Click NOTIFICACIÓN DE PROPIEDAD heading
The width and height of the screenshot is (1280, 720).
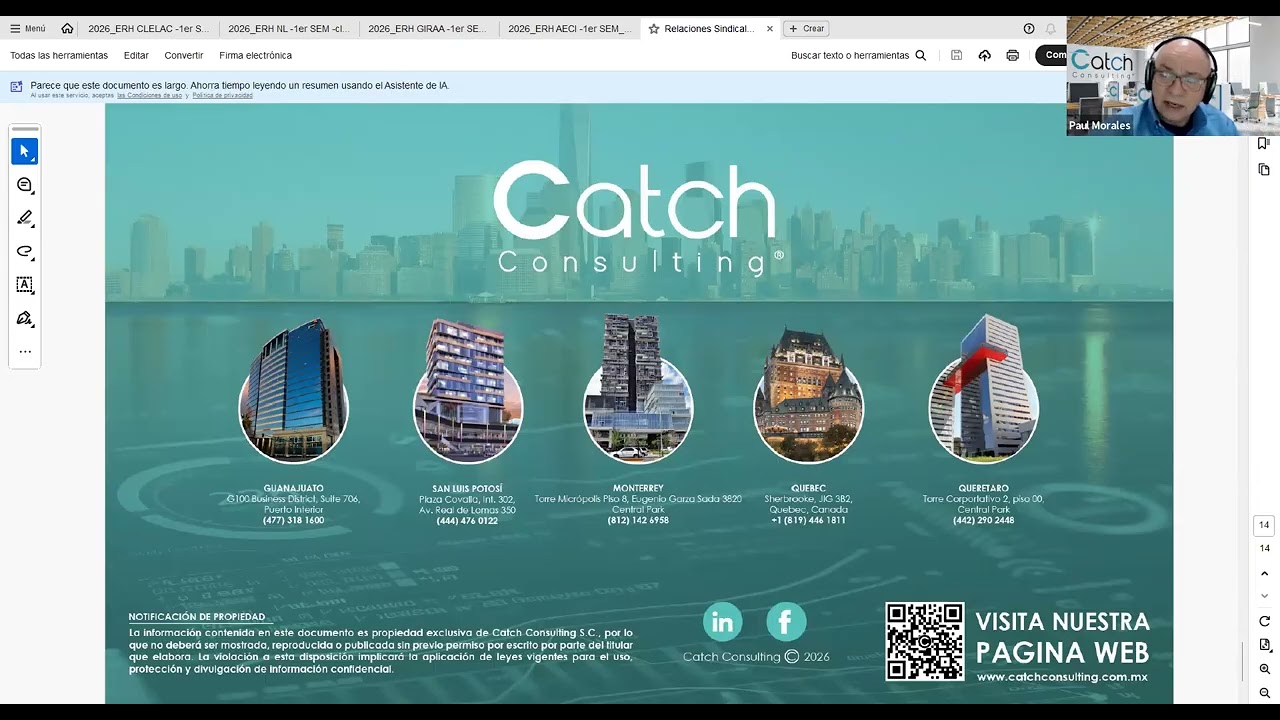[x=197, y=617]
